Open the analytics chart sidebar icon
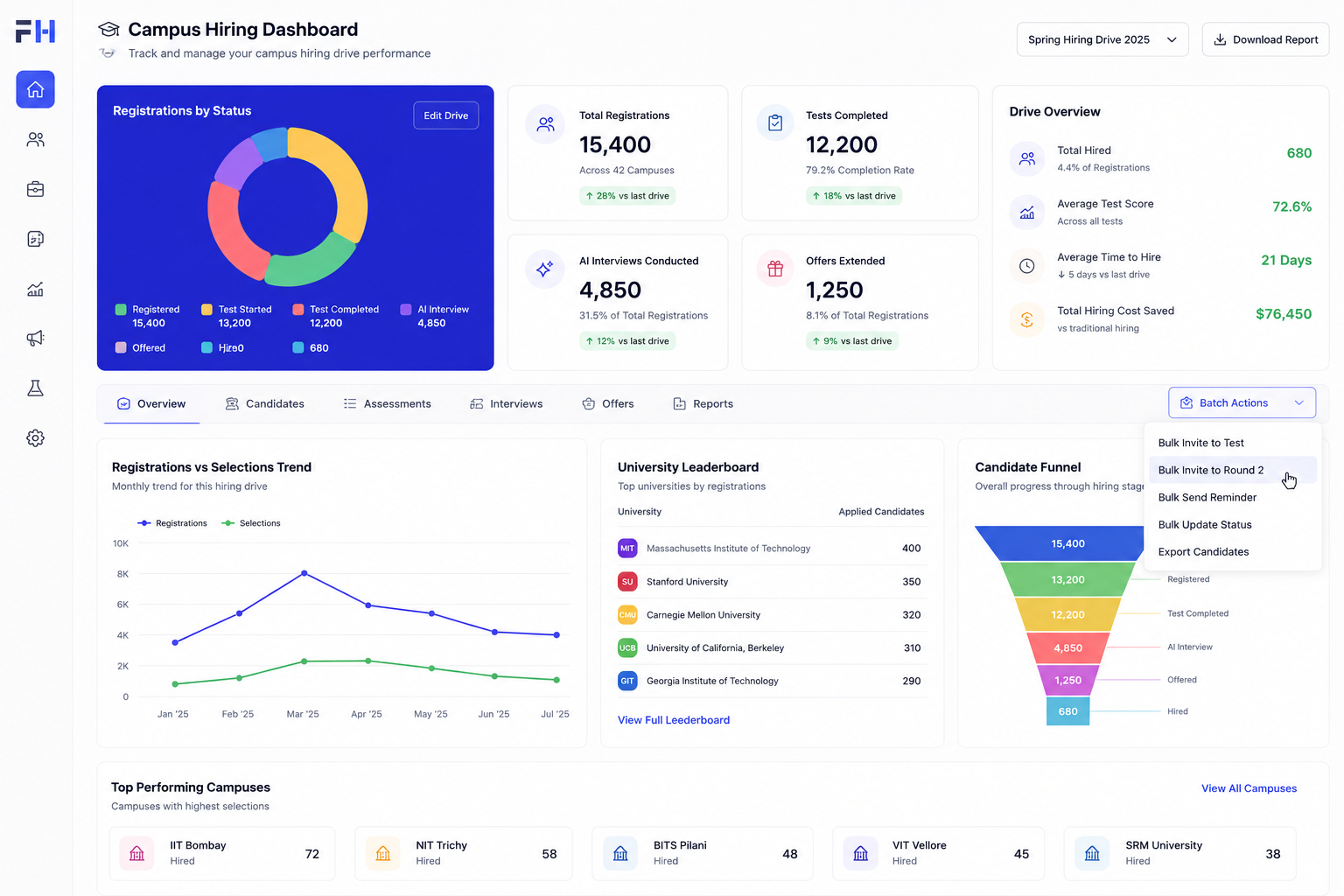Viewport: 1344px width, 896px height. click(35, 289)
